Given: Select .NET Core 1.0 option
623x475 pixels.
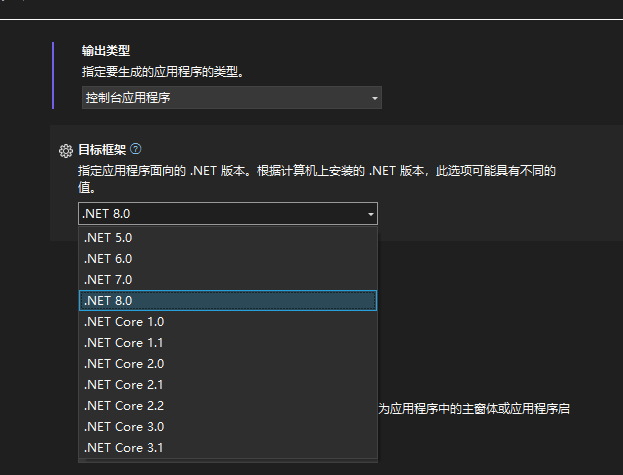Looking at the screenshot, I should point(228,322).
